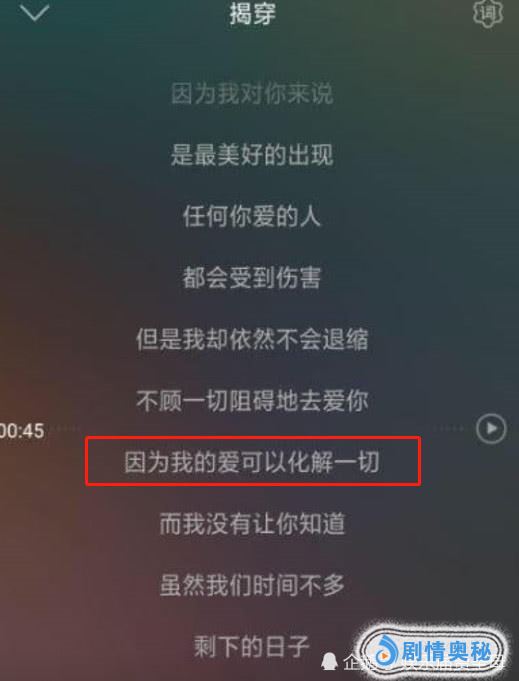The width and height of the screenshot is (519, 681).
Task: Click the 00:45 timestamp marker
Action: pyautogui.click(x=22, y=431)
